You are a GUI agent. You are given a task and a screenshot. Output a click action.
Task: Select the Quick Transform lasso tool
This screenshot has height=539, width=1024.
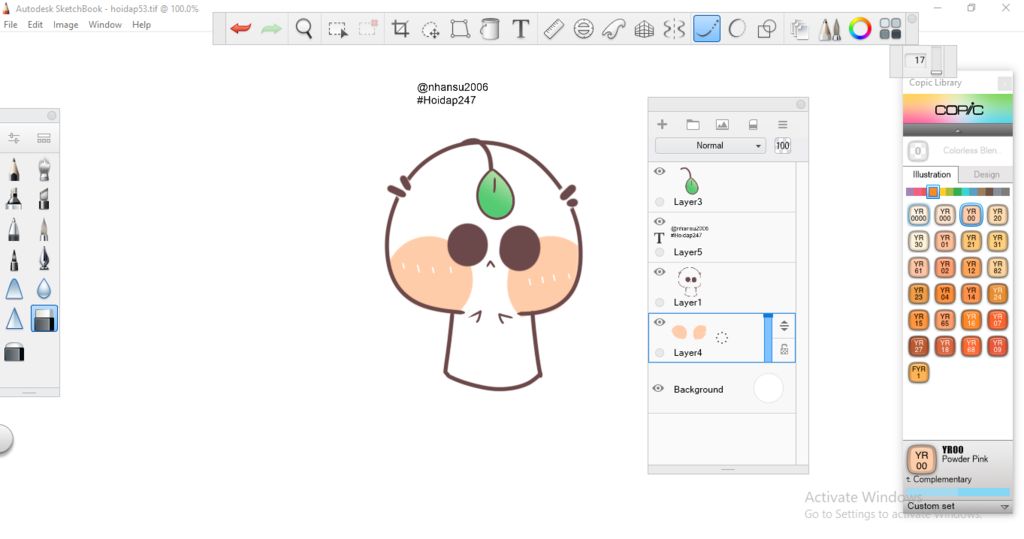coord(430,29)
